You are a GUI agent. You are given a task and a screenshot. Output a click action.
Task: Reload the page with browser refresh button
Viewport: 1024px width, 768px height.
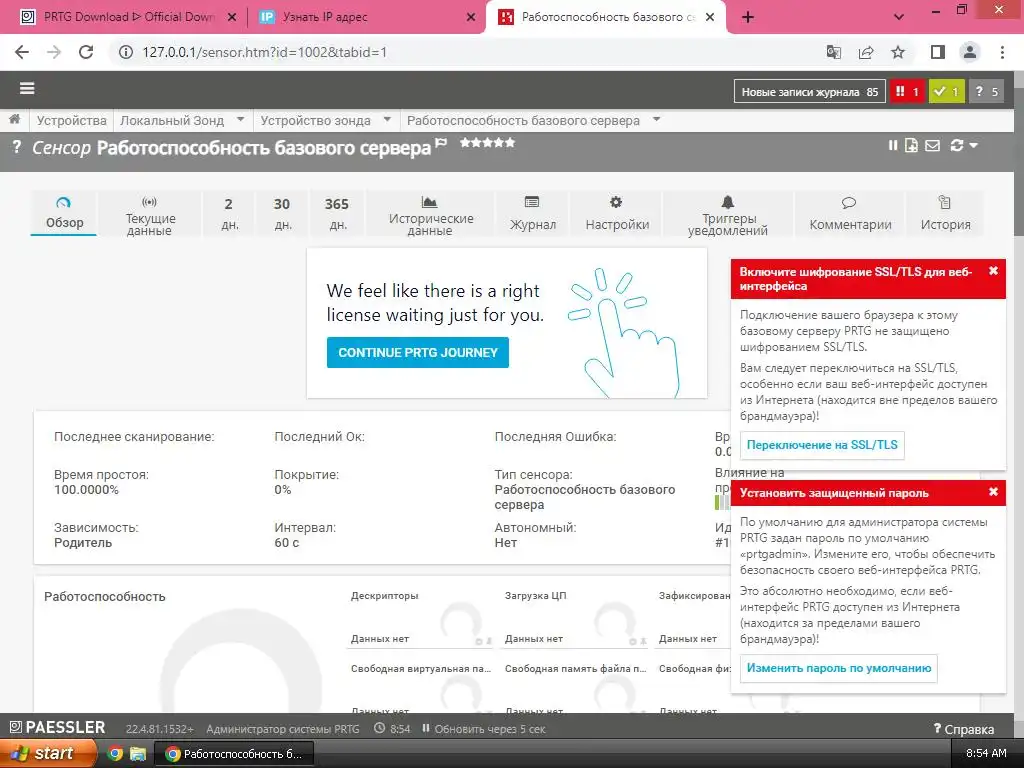86,52
